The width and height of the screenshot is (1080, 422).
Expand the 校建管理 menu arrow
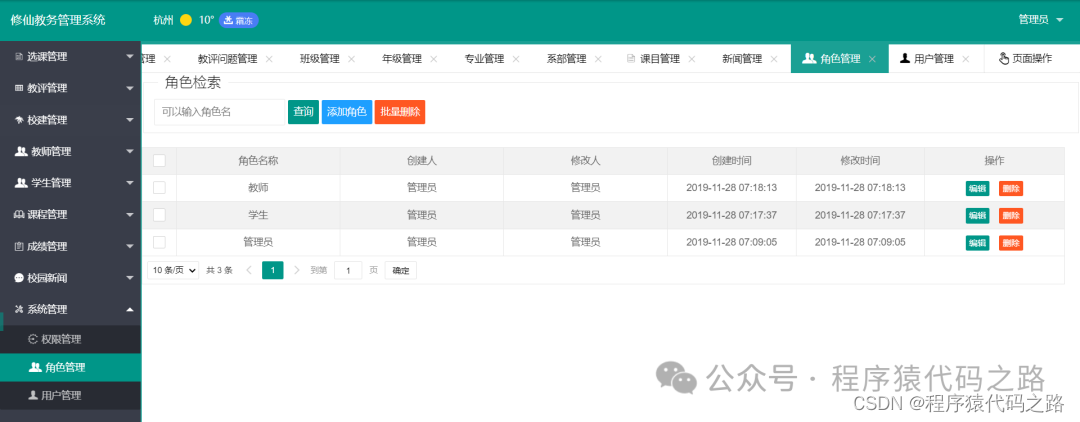pos(130,120)
